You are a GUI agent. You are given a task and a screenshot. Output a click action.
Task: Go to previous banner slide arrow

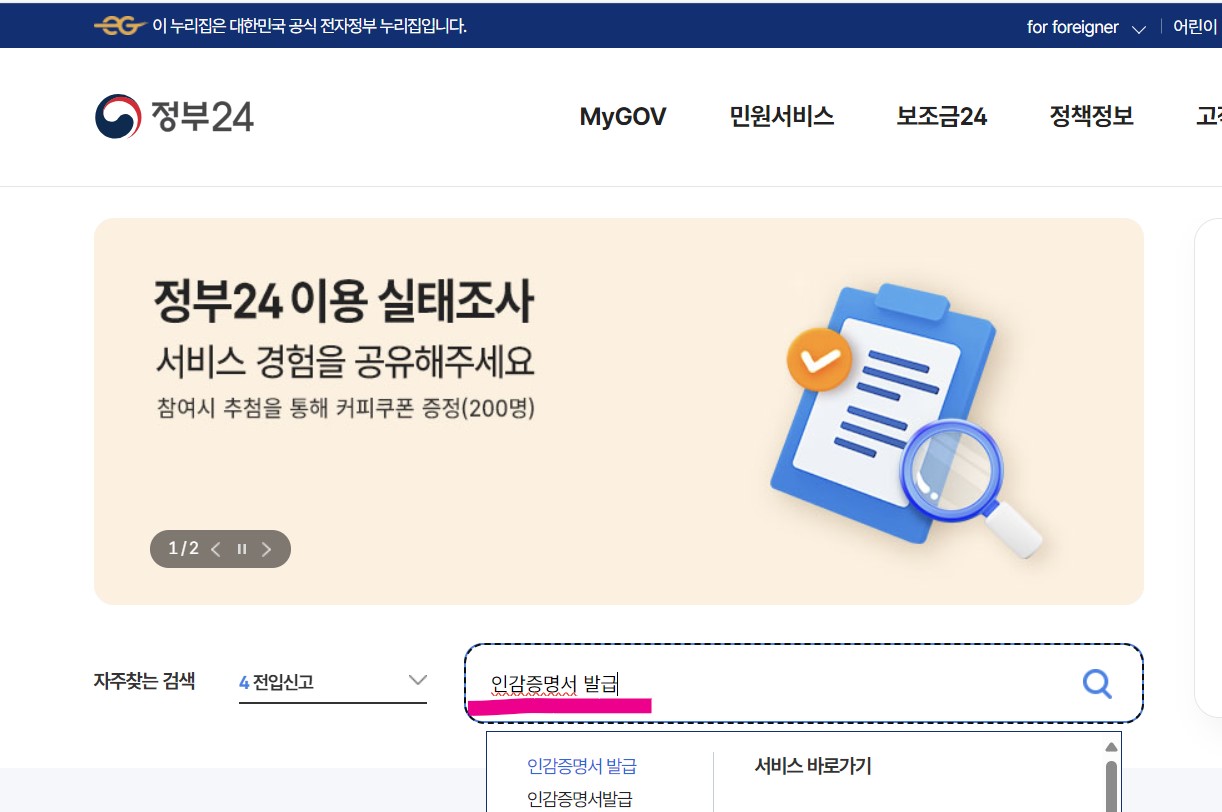coord(216,549)
